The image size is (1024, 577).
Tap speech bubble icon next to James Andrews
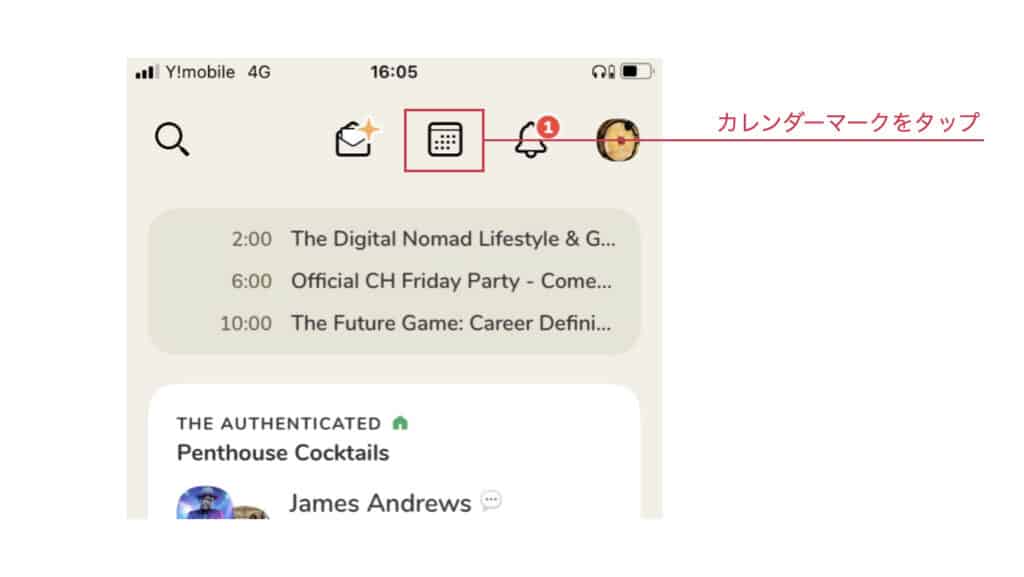click(x=491, y=501)
